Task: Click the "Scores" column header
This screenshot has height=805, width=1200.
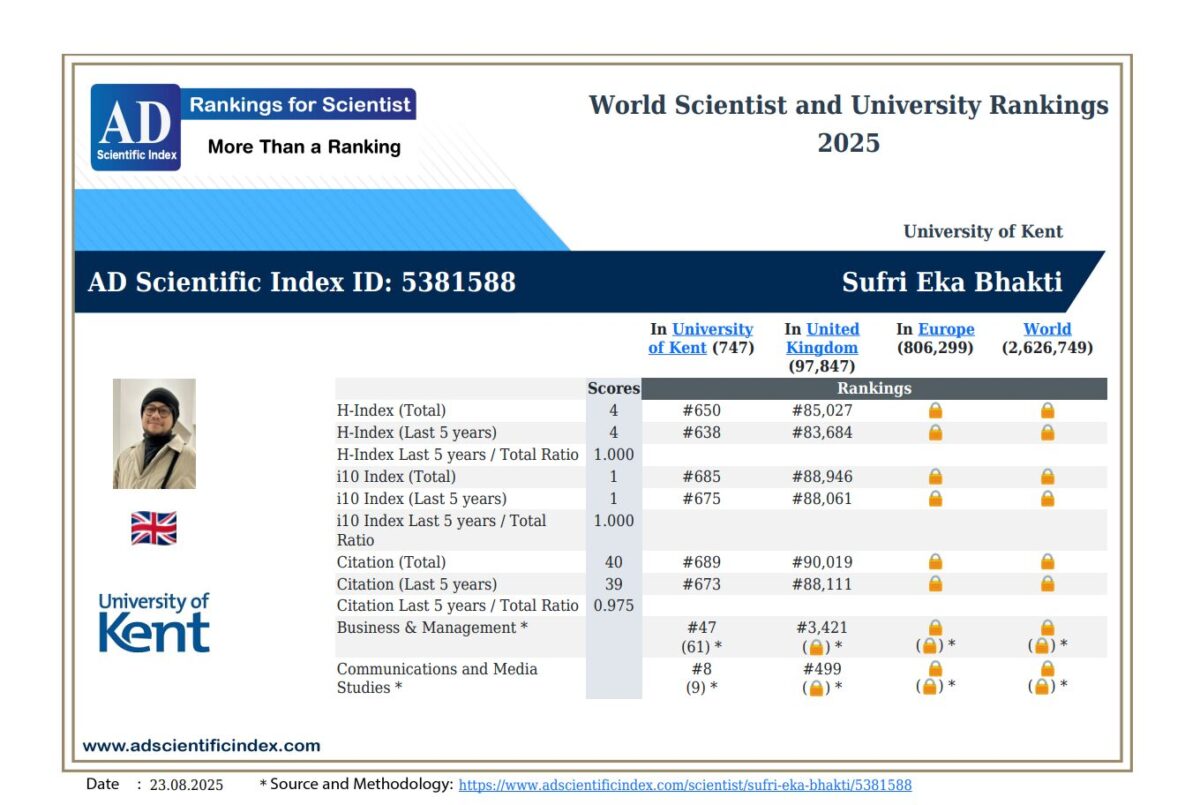Action: 613,388
